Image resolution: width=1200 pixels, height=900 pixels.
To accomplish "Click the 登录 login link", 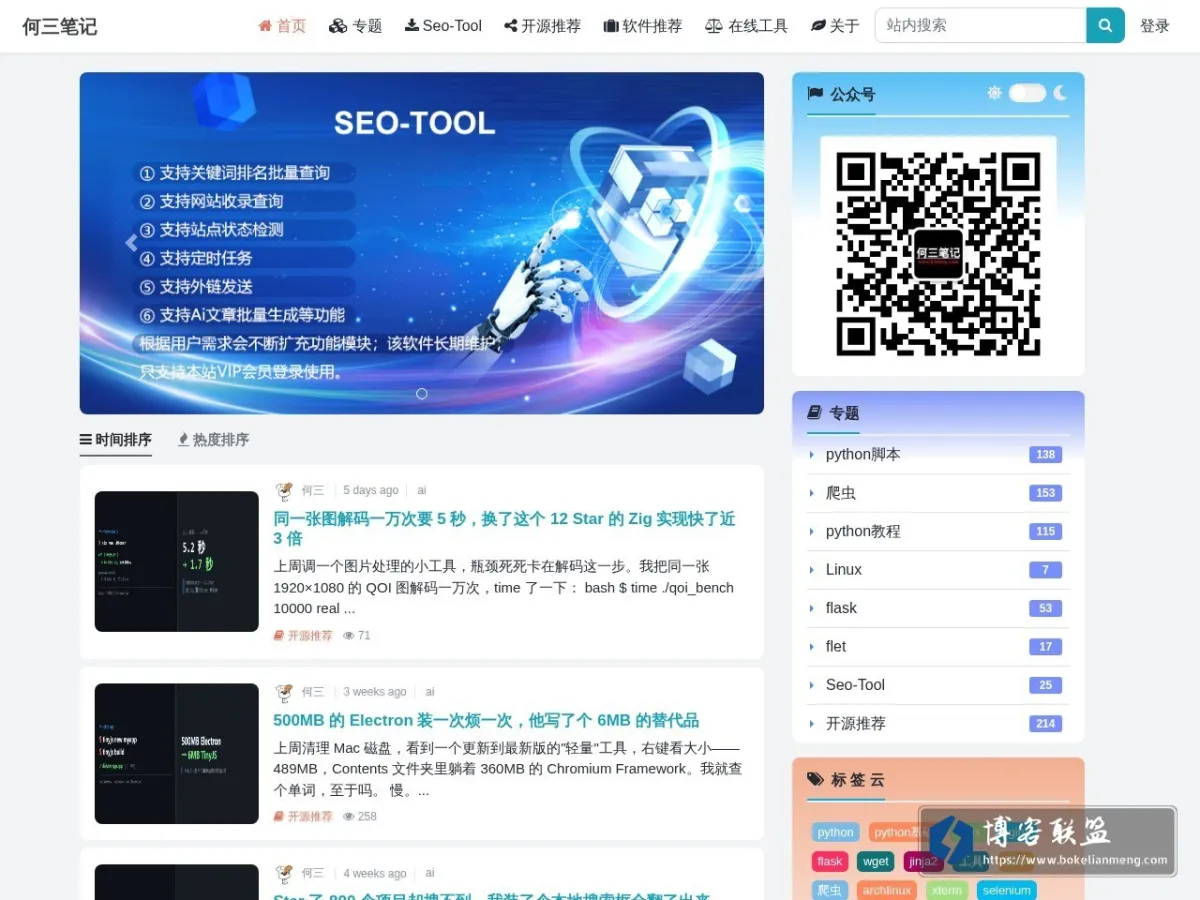I will tap(1155, 26).
